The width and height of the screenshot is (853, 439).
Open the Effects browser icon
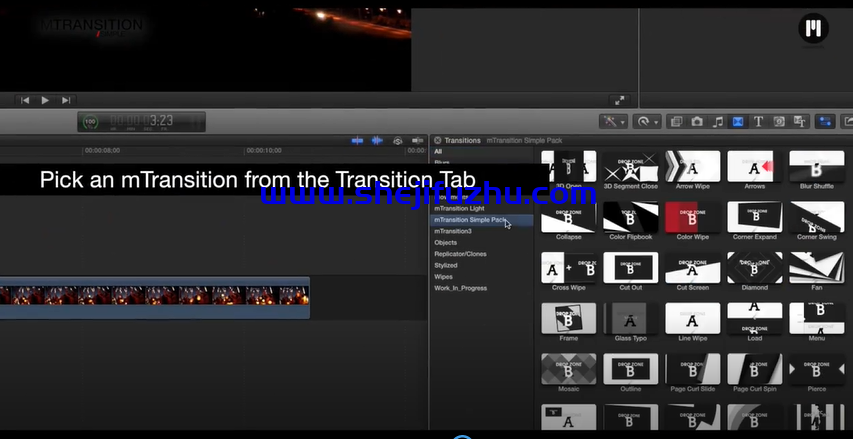tap(676, 122)
